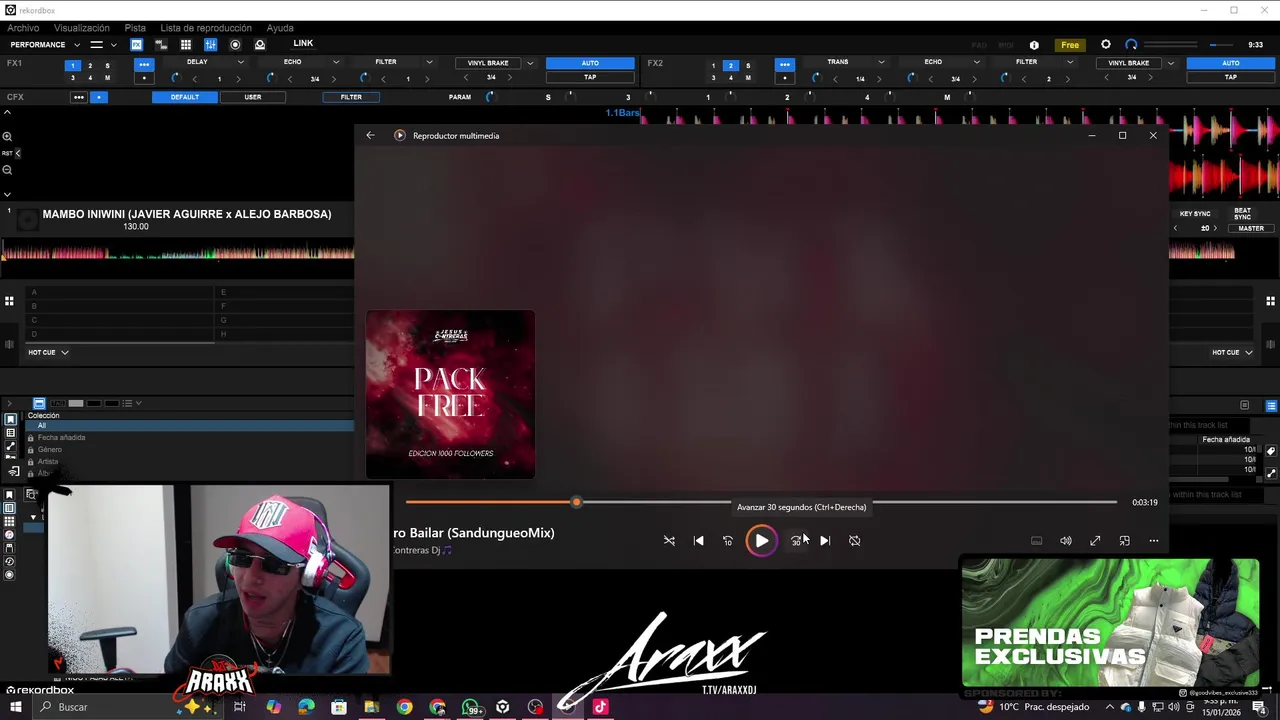The width and height of the screenshot is (1280, 720).
Task: Open TikTok from the Windows taskbar
Action: click(600, 707)
